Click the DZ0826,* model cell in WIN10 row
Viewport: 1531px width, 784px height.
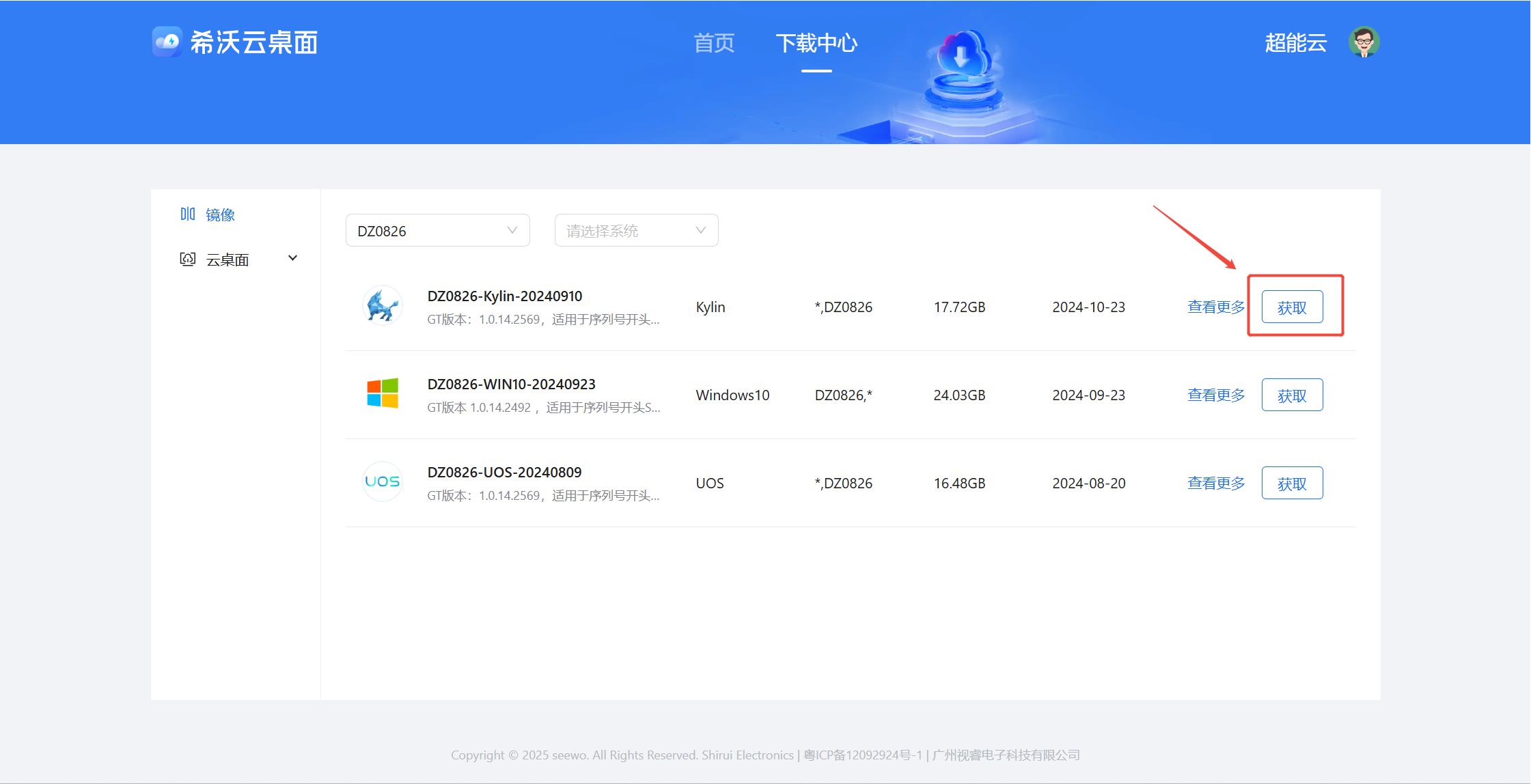pyautogui.click(x=844, y=395)
